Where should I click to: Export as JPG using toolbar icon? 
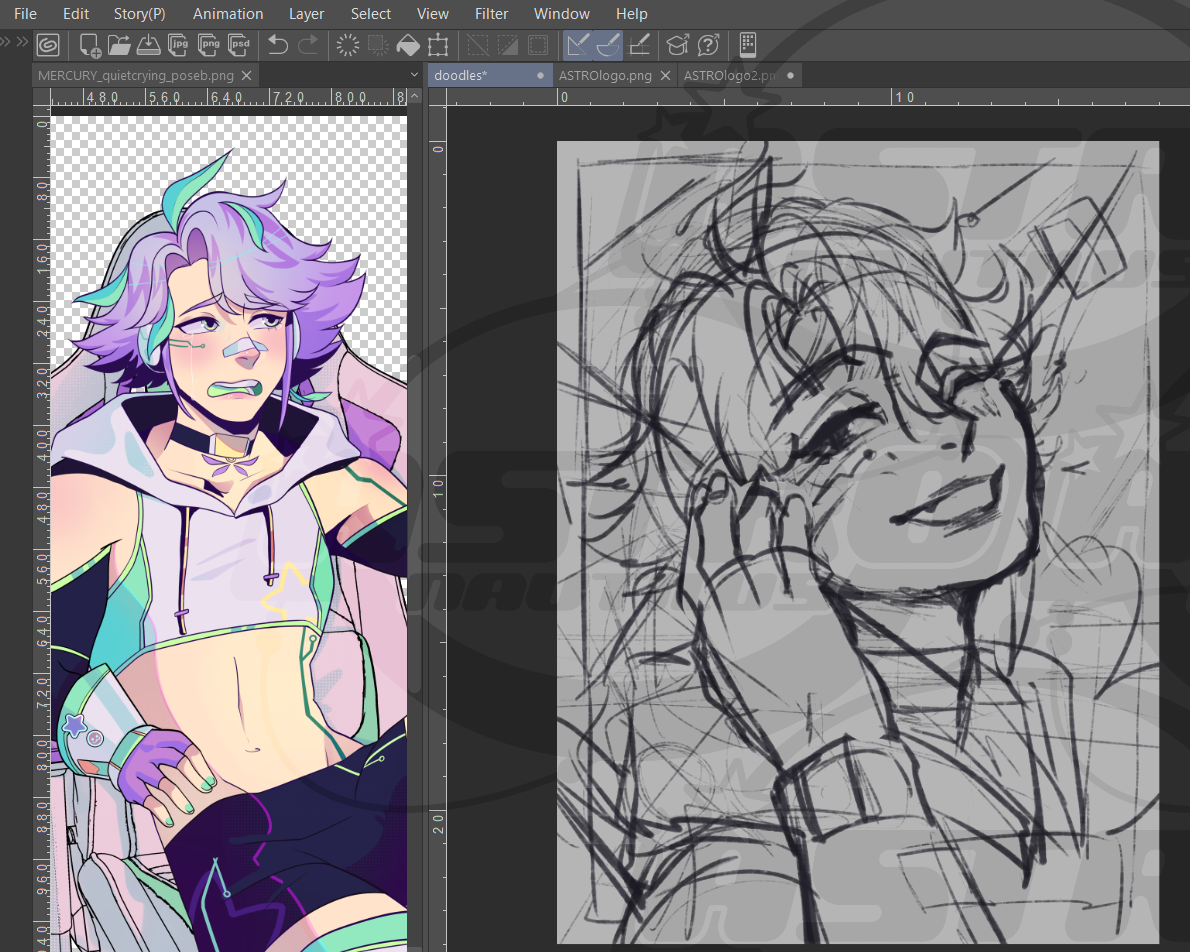click(x=180, y=45)
